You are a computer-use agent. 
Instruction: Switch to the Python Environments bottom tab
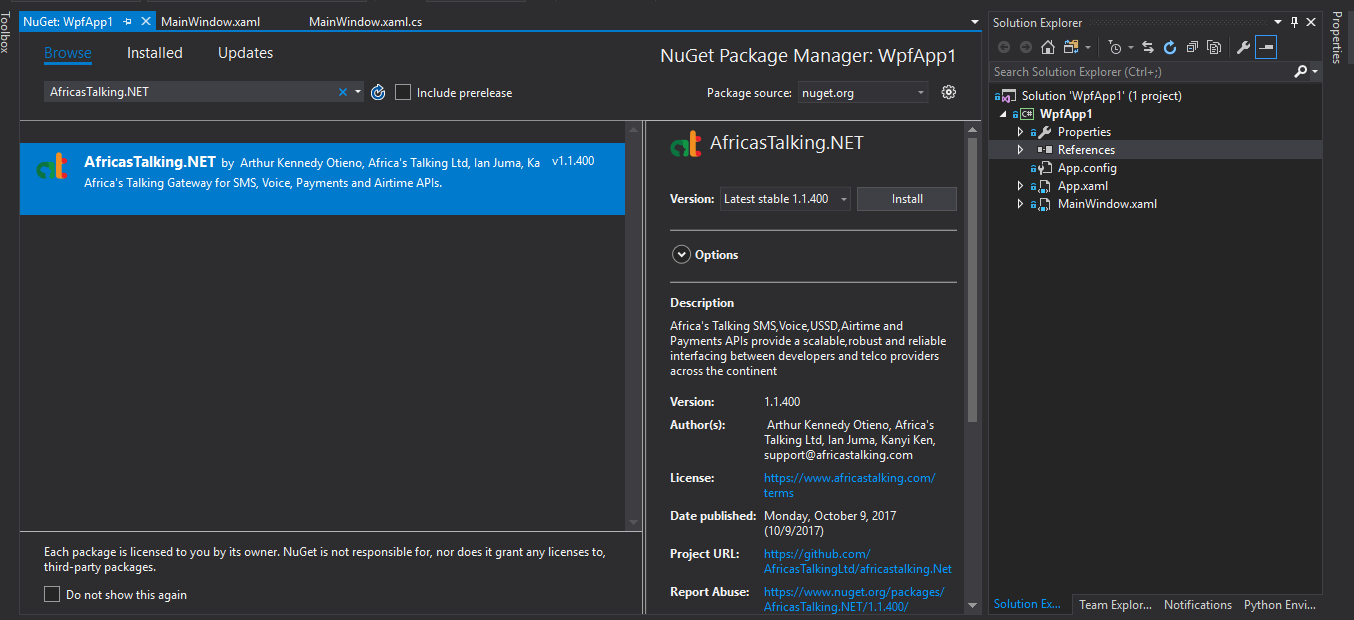tap(1278, 605)
